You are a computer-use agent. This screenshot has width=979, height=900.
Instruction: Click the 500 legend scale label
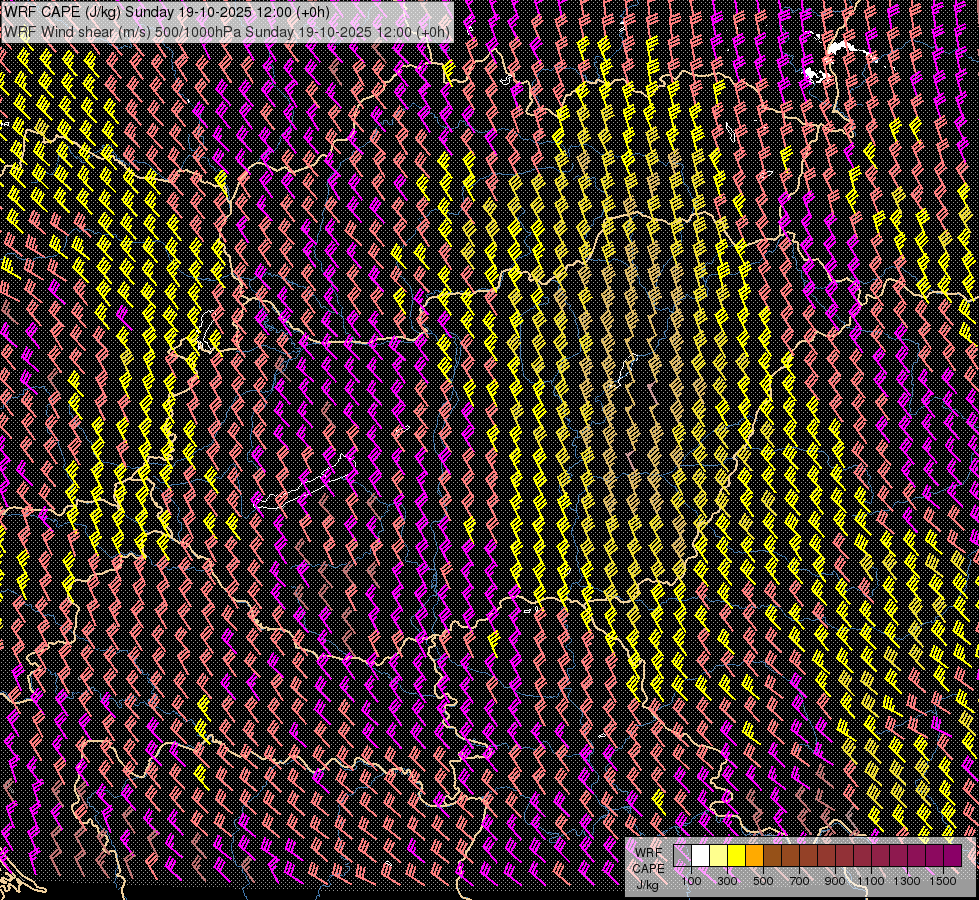click(763, 881)
